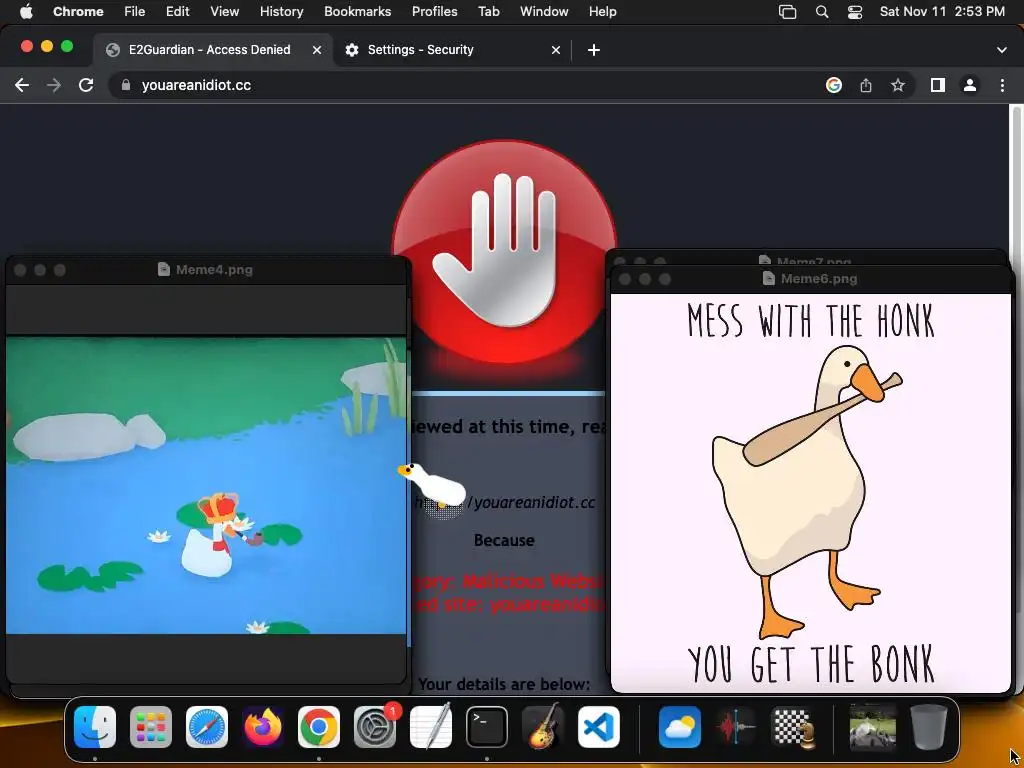Open the Profiles menu
The image size is (1024, 768).
click(x=435, y=12)
